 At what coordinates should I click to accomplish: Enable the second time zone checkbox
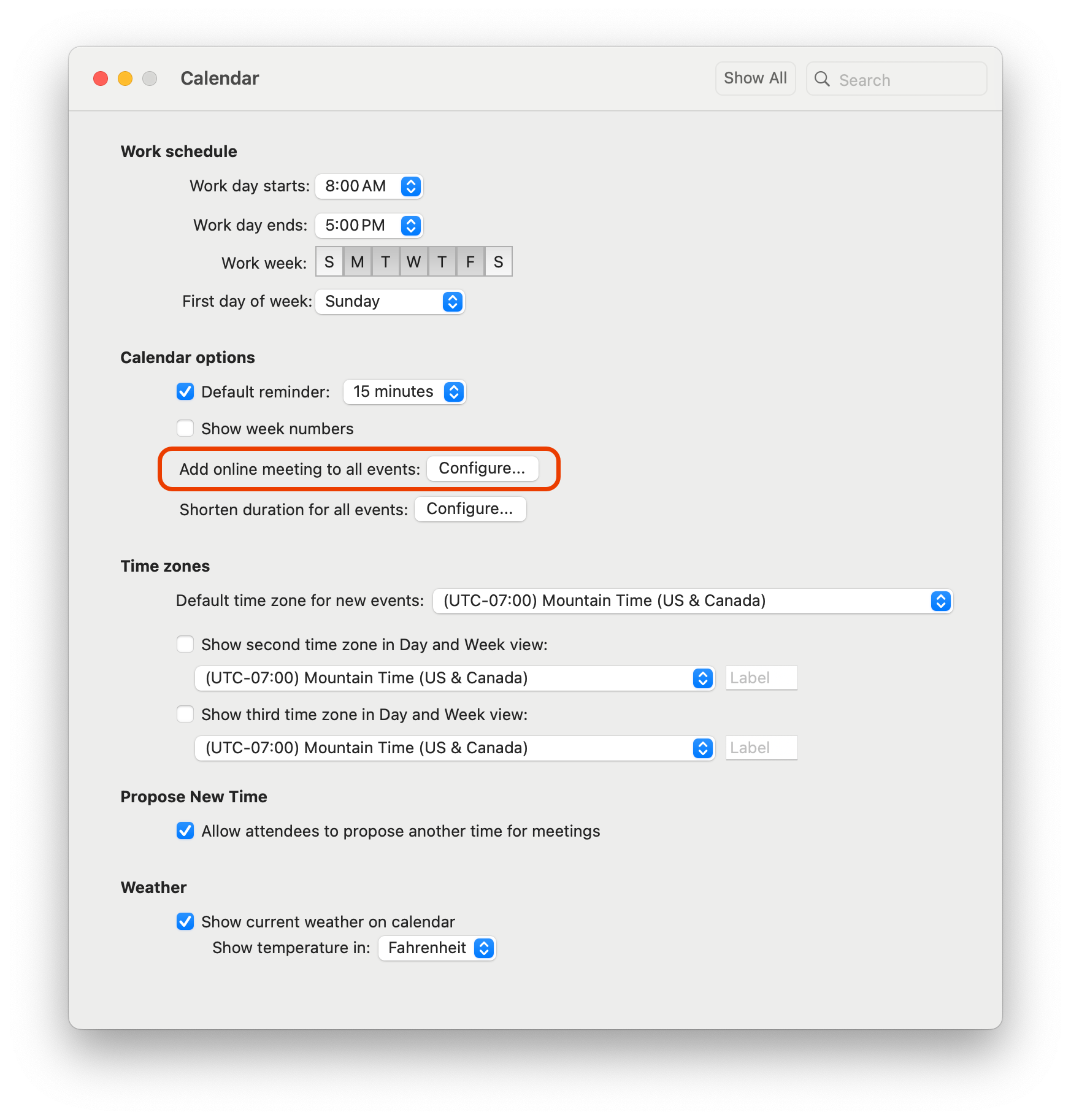[x=185, y=644]
